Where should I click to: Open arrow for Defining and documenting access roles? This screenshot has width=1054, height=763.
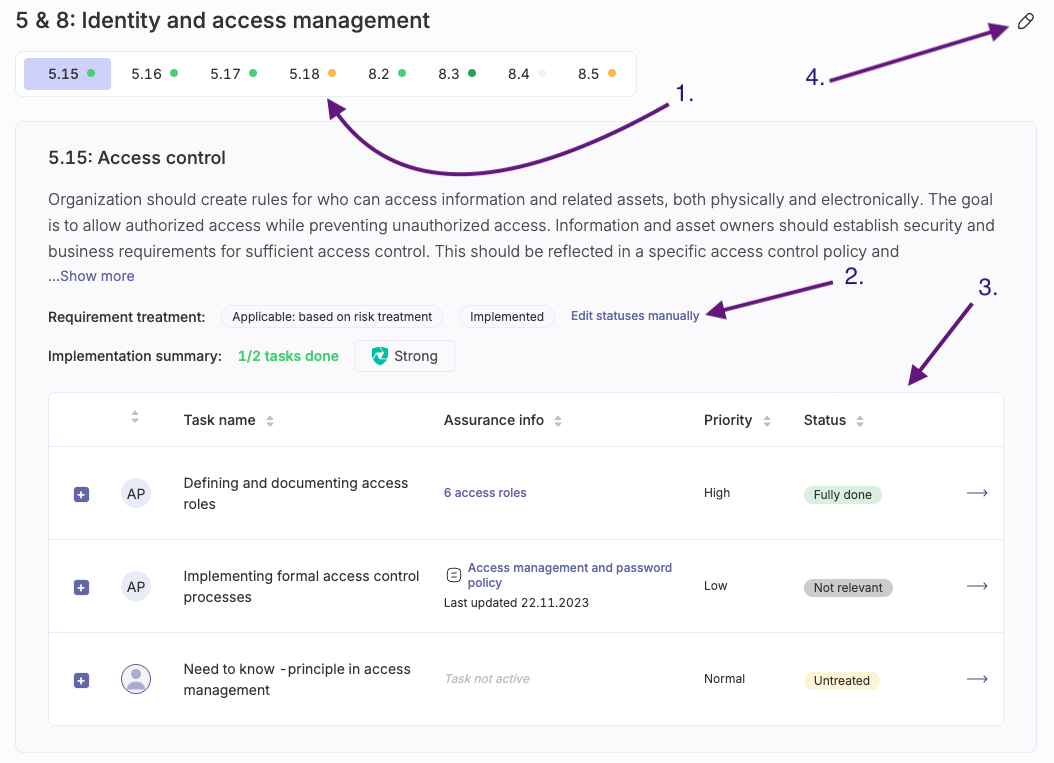point(977,493)
